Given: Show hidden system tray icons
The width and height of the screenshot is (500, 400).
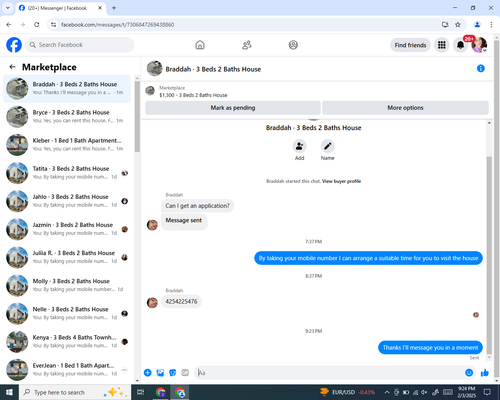Looking at the screenshot, I should click(387, 392).
